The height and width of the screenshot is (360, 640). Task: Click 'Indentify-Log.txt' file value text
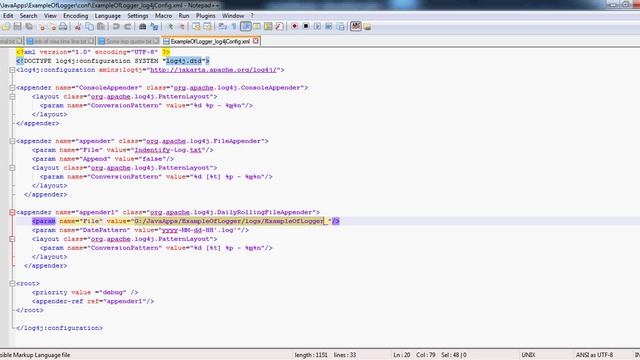pyautogui.click(x=168, y=150)
